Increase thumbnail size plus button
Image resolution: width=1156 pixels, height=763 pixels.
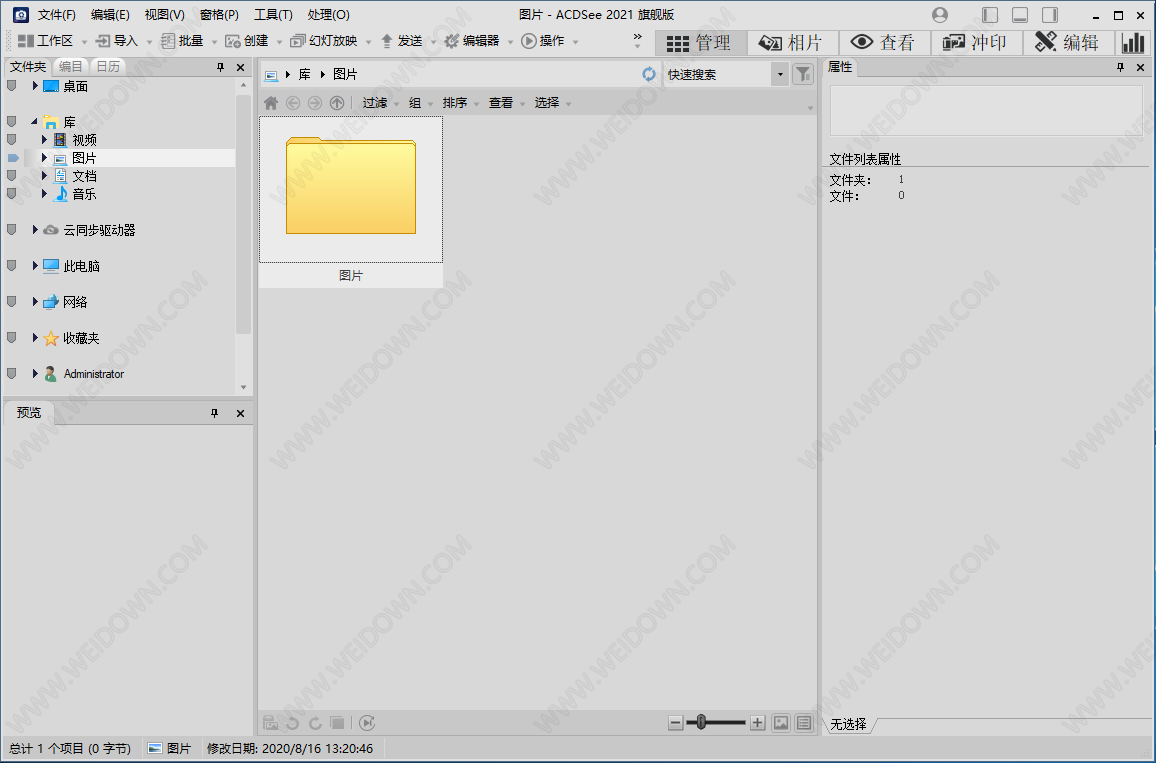coord(757,722)
